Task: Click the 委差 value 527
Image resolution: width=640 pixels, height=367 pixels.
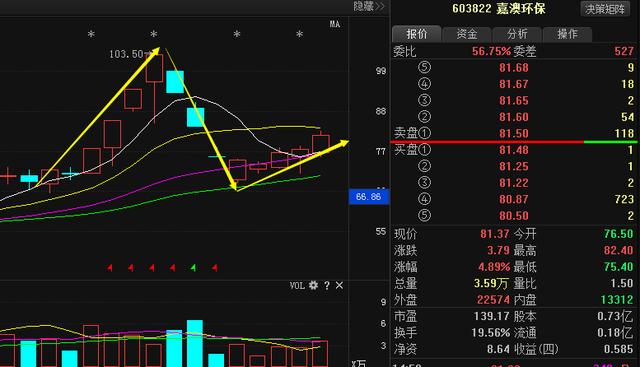Action: [x=624, y=51]
